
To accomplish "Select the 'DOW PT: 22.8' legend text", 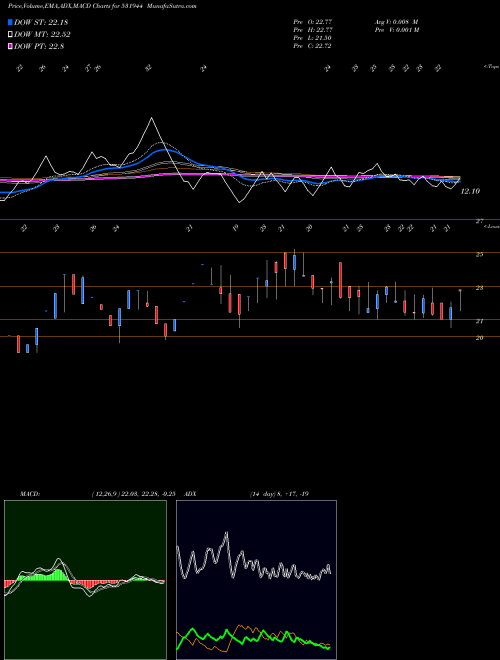I will pyautogui.click(x=39, y=47).
